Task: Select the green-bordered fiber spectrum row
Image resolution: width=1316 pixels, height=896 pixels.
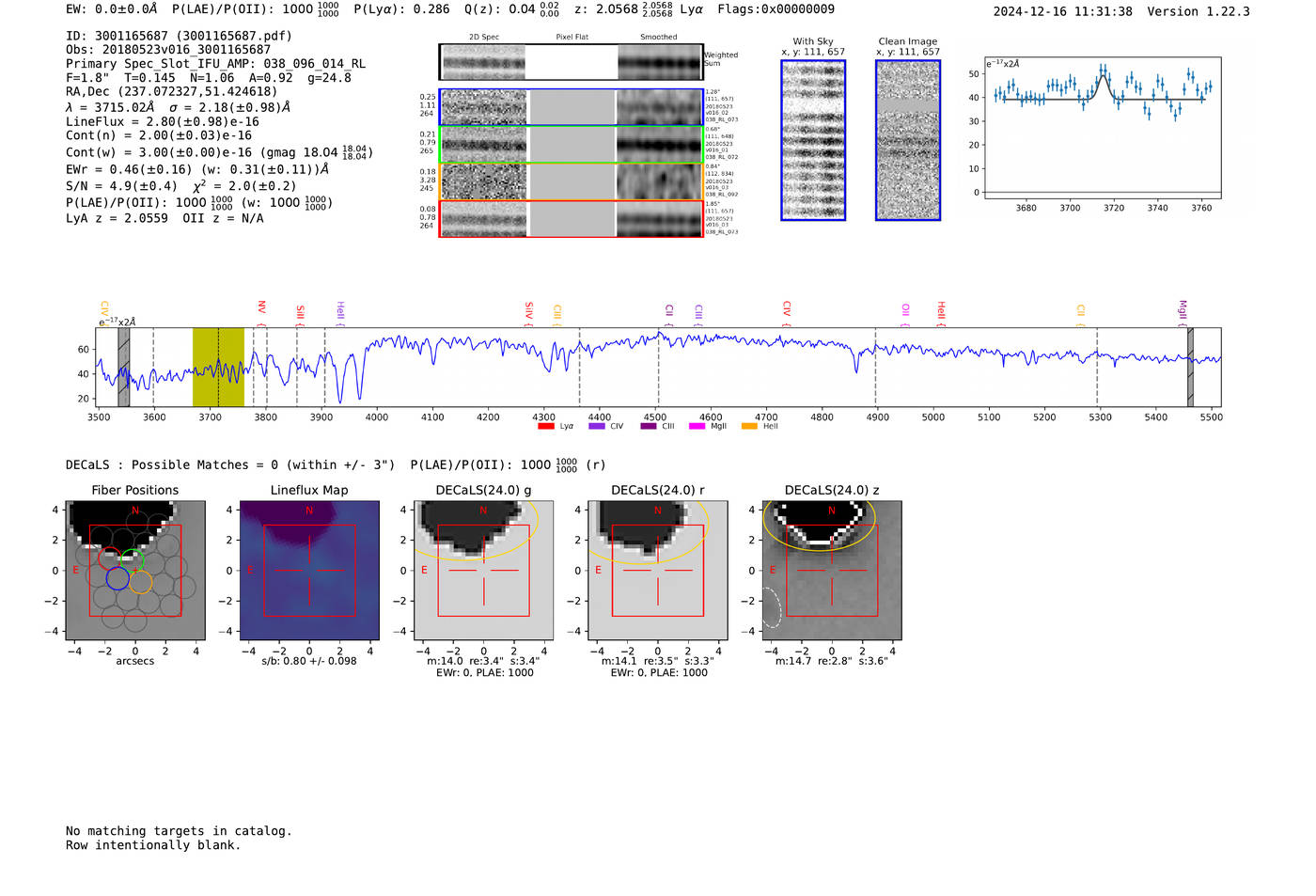Action: click(572, 145)
